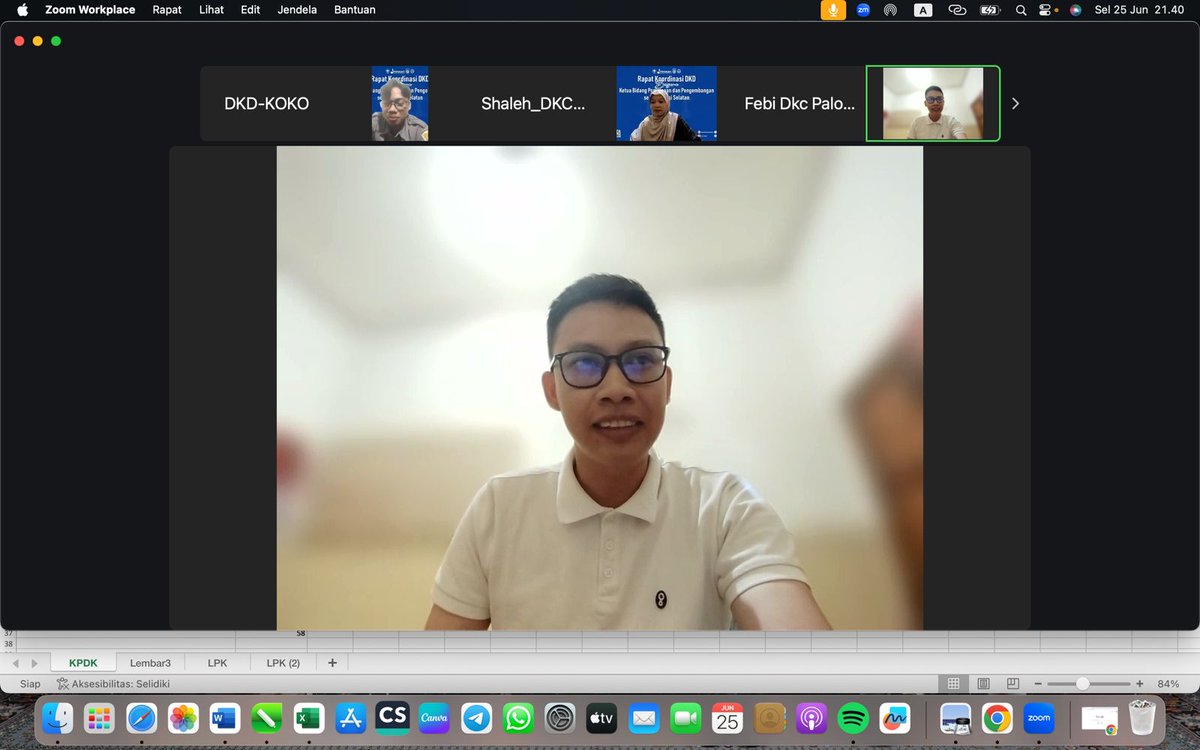Click the Zoom app icon in the Dock
Viewport: 1200px width, 750px height.
coord(1039,718)
